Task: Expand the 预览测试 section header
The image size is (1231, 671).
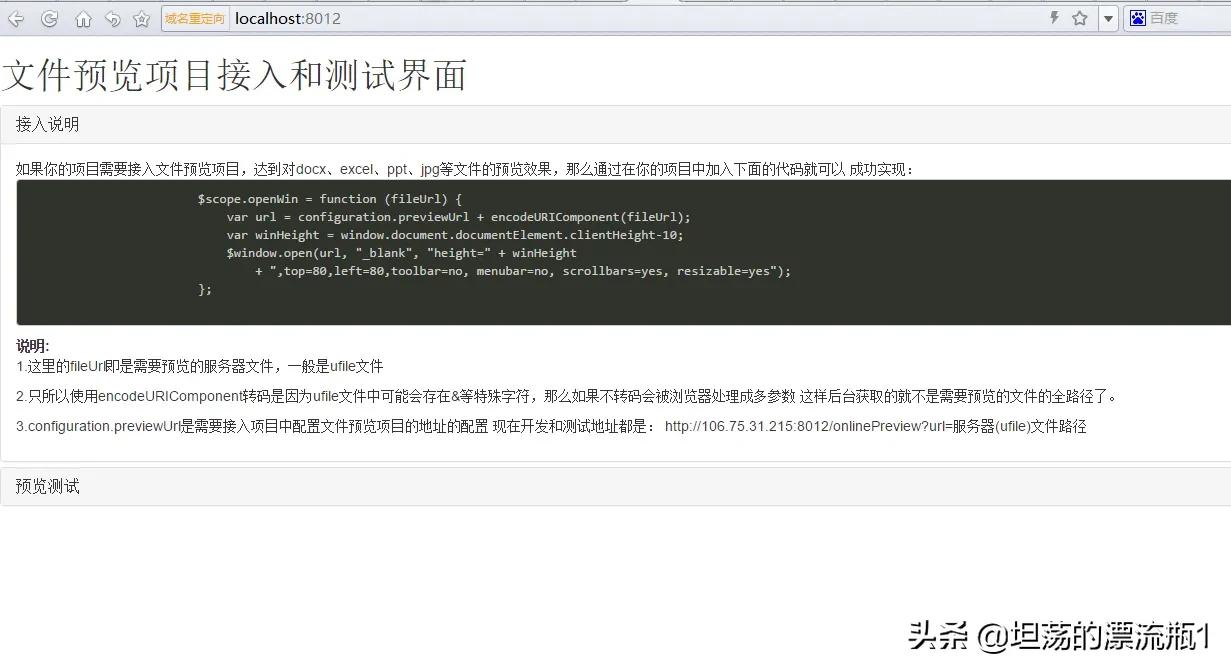Action: (46, 486)
